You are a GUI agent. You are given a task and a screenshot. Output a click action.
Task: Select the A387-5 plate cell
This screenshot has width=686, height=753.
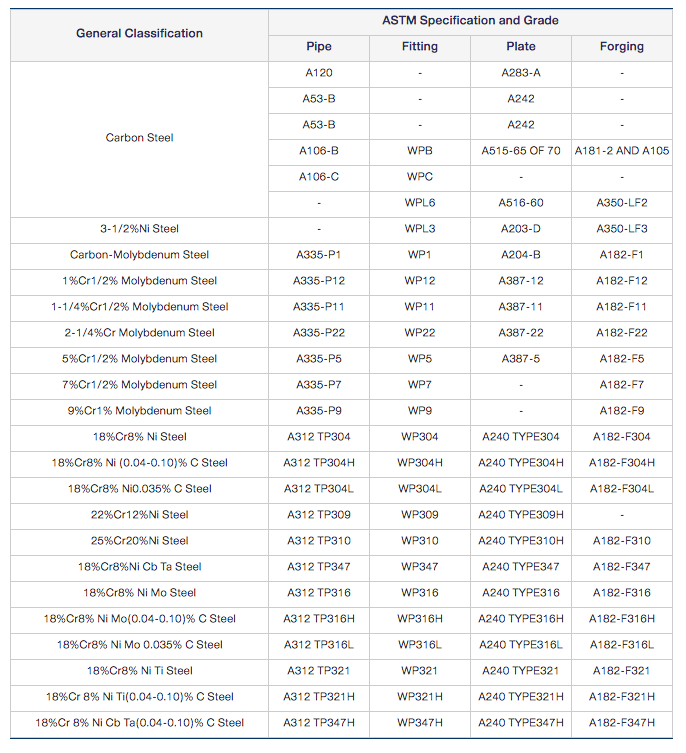pos(521,359)
